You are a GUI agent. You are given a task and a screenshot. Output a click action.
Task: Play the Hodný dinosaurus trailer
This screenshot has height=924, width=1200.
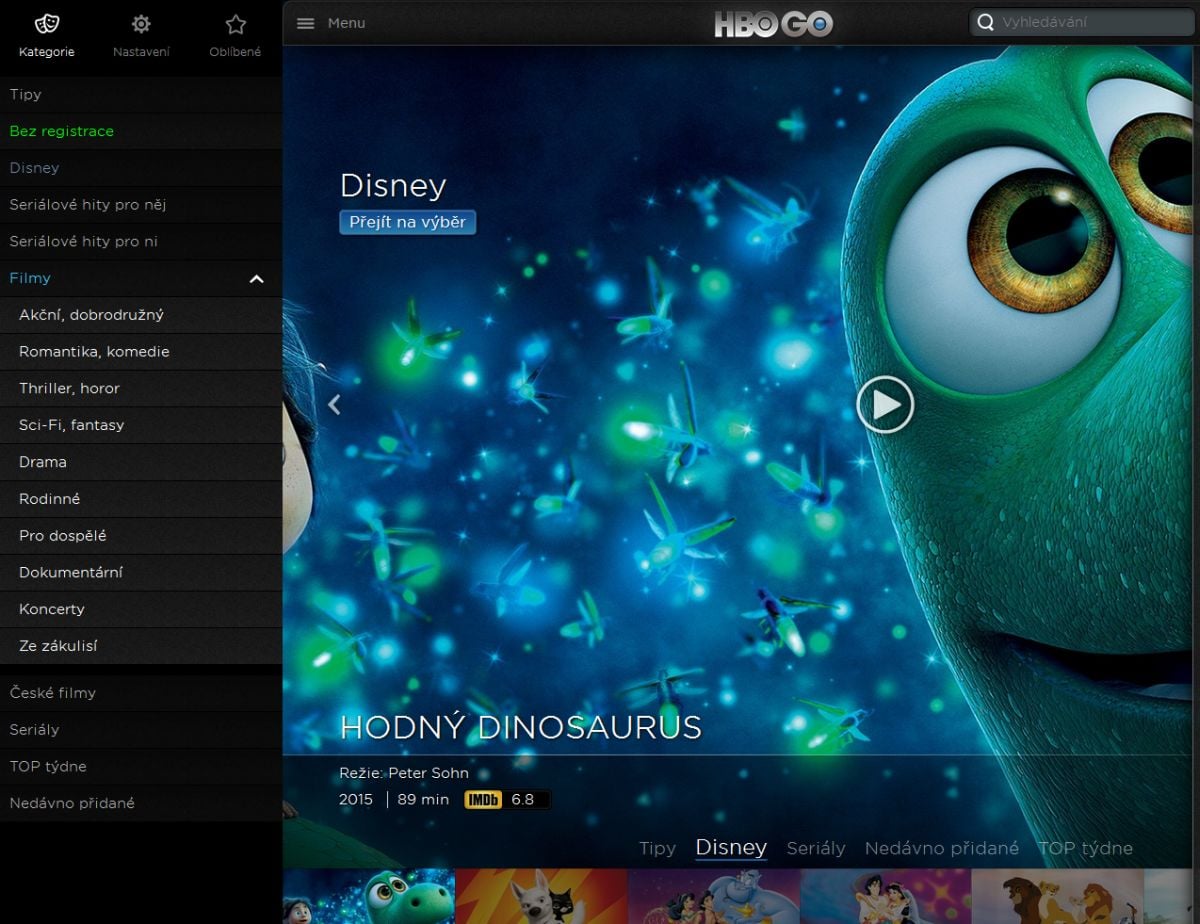point(885,405)
